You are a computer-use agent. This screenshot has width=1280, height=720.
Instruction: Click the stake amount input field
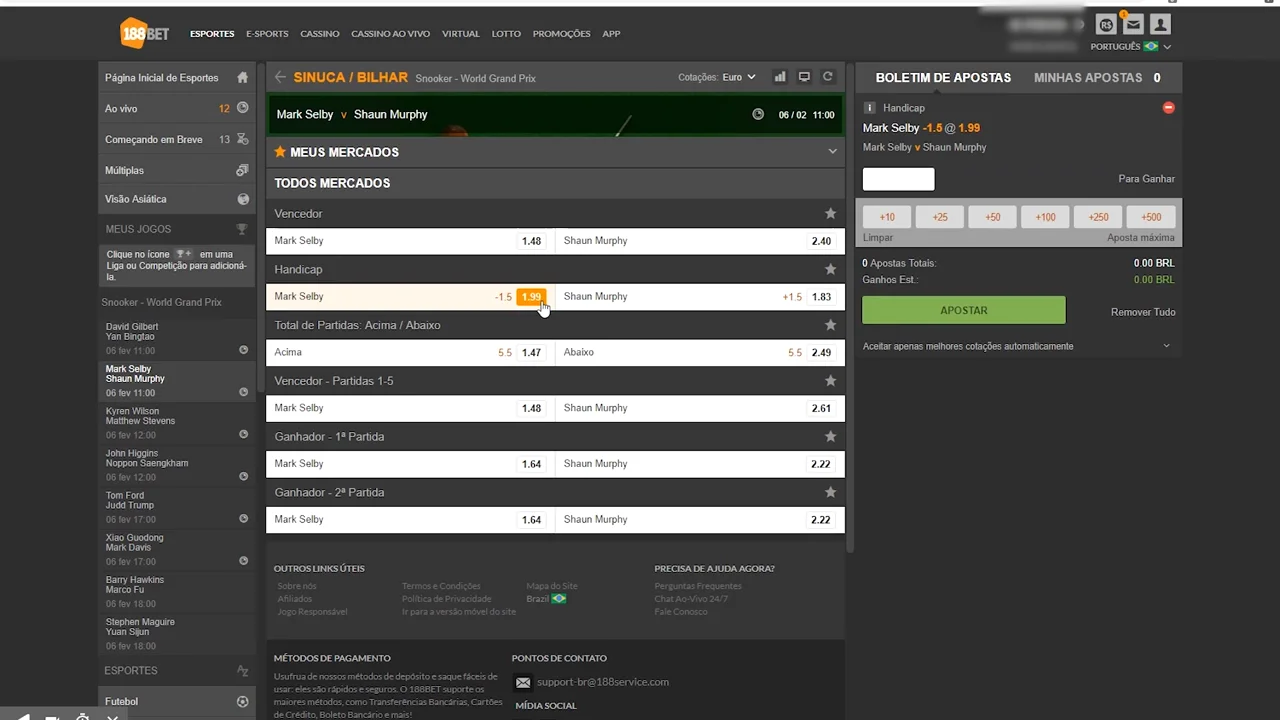tap(899, 179)
